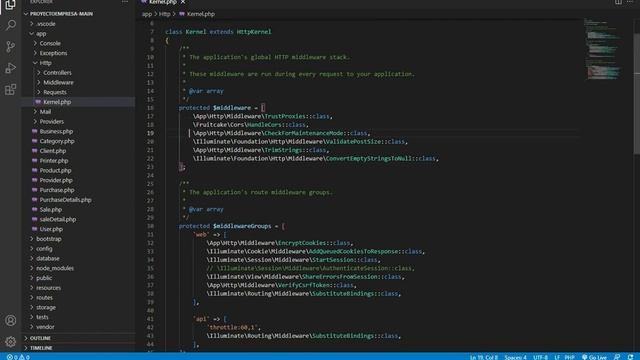Click the PHP language mode indicator
The height and width of the screenshot is (360, 640).
tap(570, 357)
